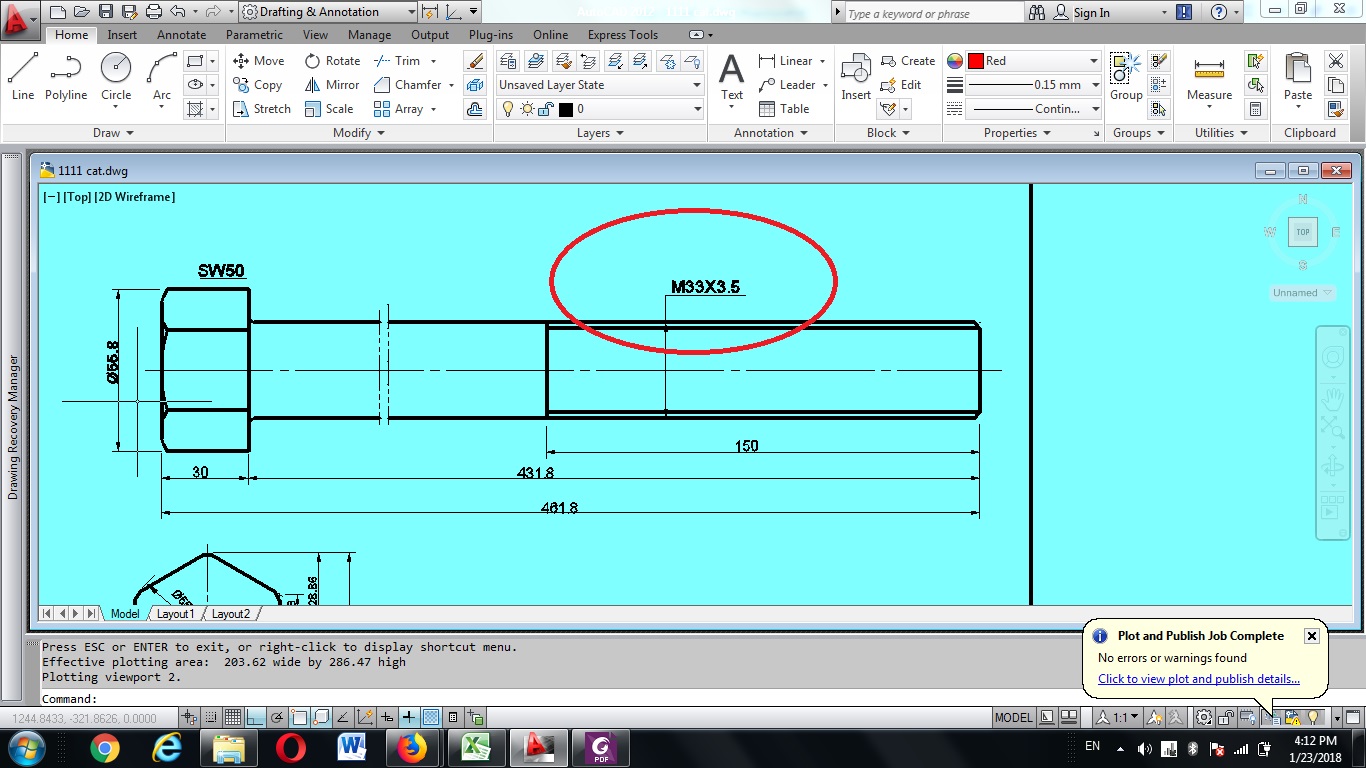Launch the Insert block tool

click(x=856, y=76)
